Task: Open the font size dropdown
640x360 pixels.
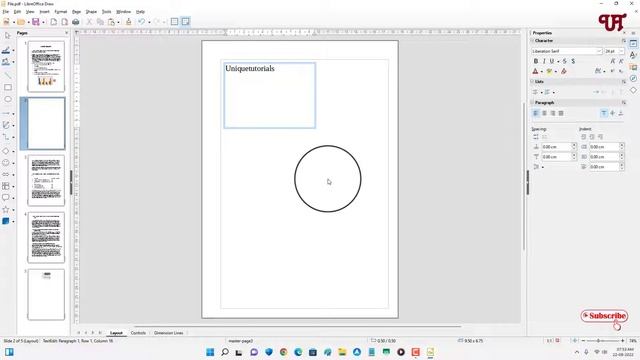Action: [x=621, y=51]
